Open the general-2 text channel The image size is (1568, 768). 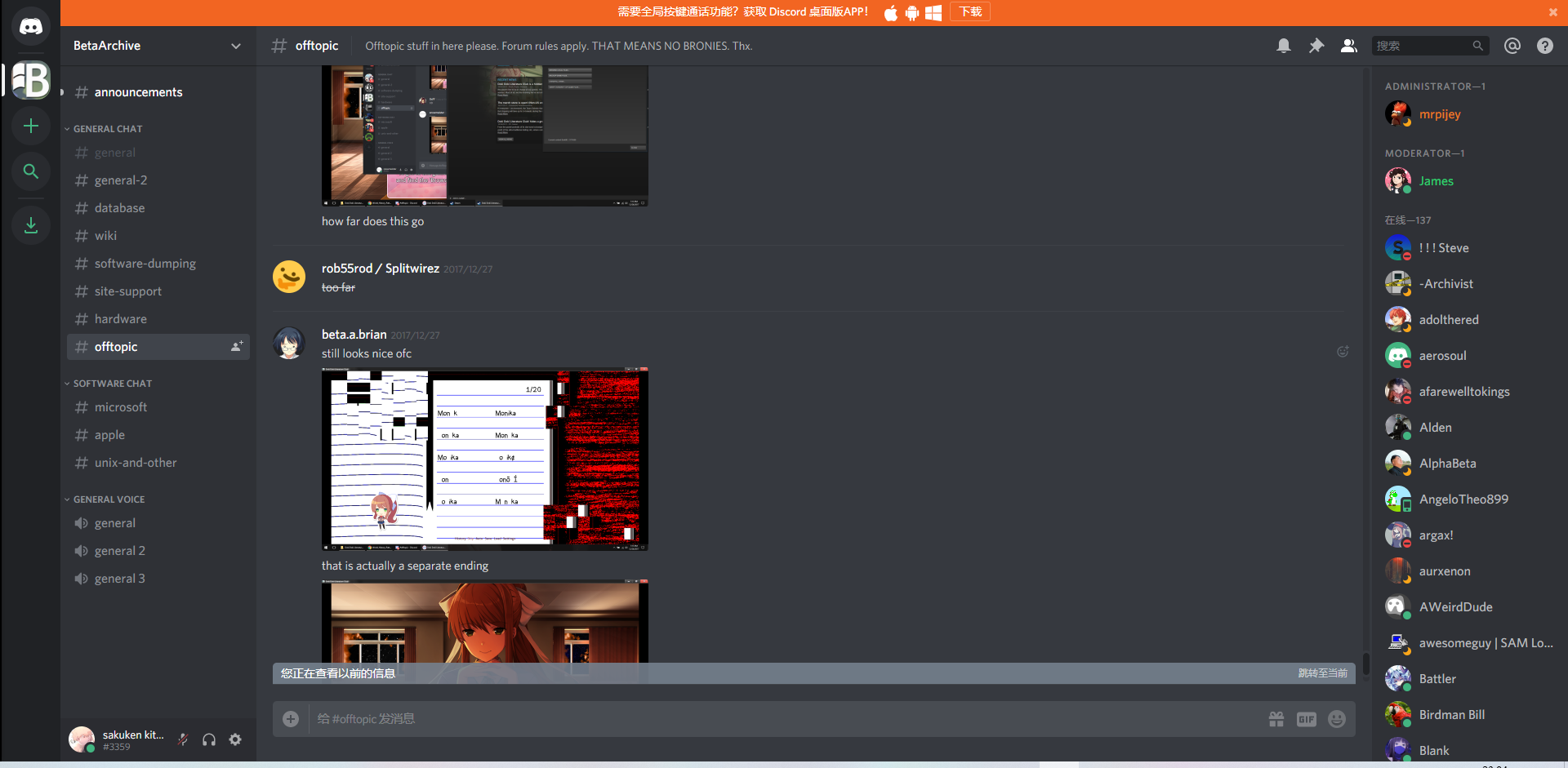pos(158,180)
